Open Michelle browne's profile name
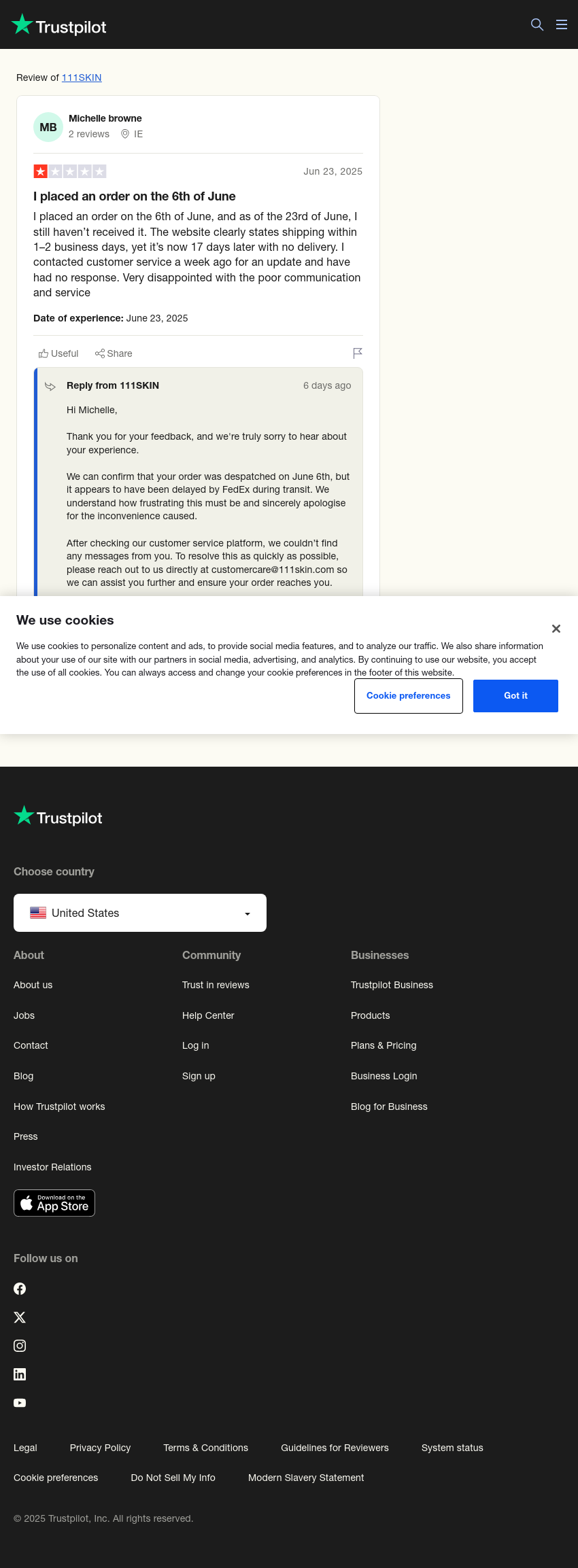This screenshot has height=1568, width=578. click(x=105, y=118)
